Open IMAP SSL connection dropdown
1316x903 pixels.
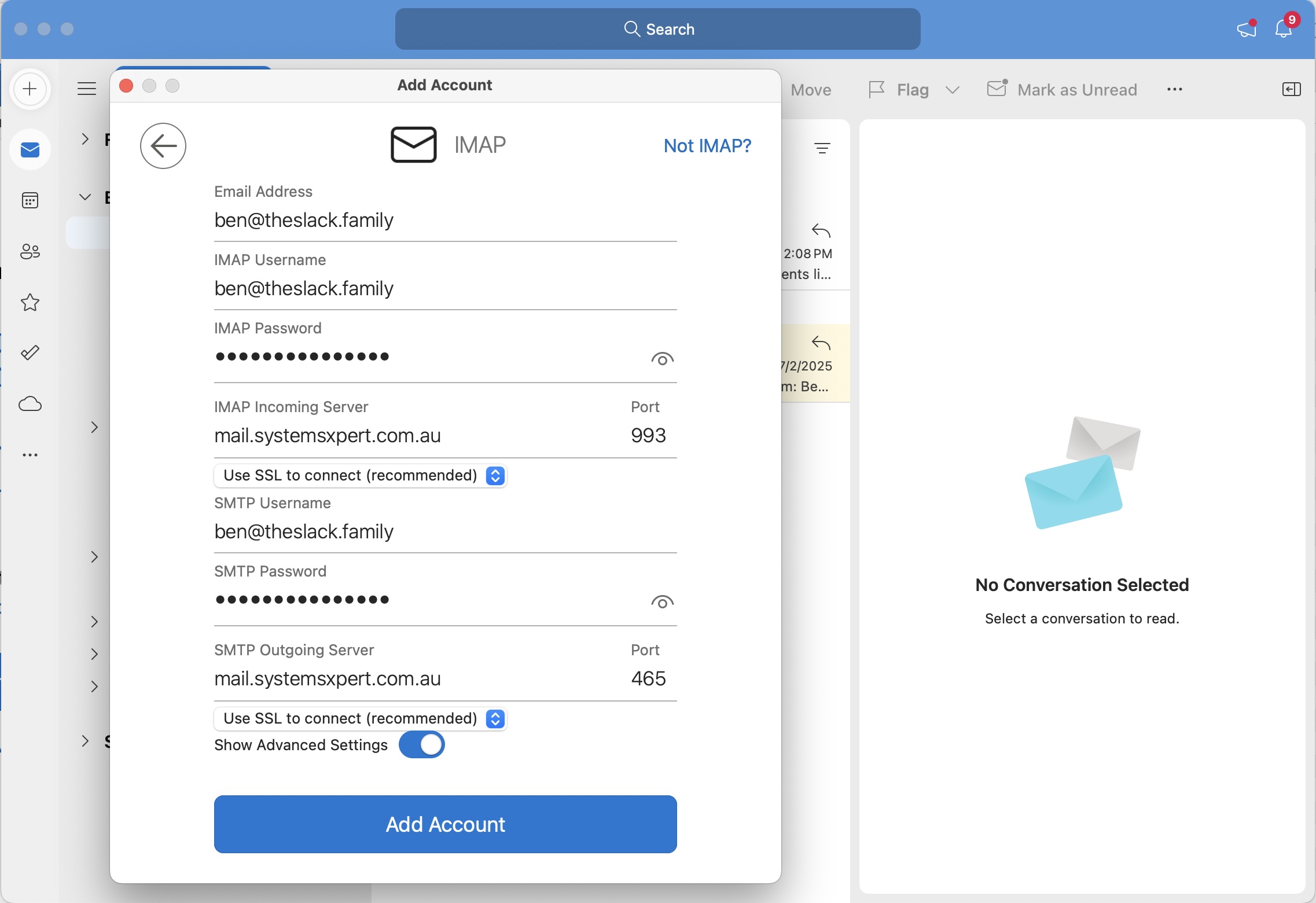point(361,475)
